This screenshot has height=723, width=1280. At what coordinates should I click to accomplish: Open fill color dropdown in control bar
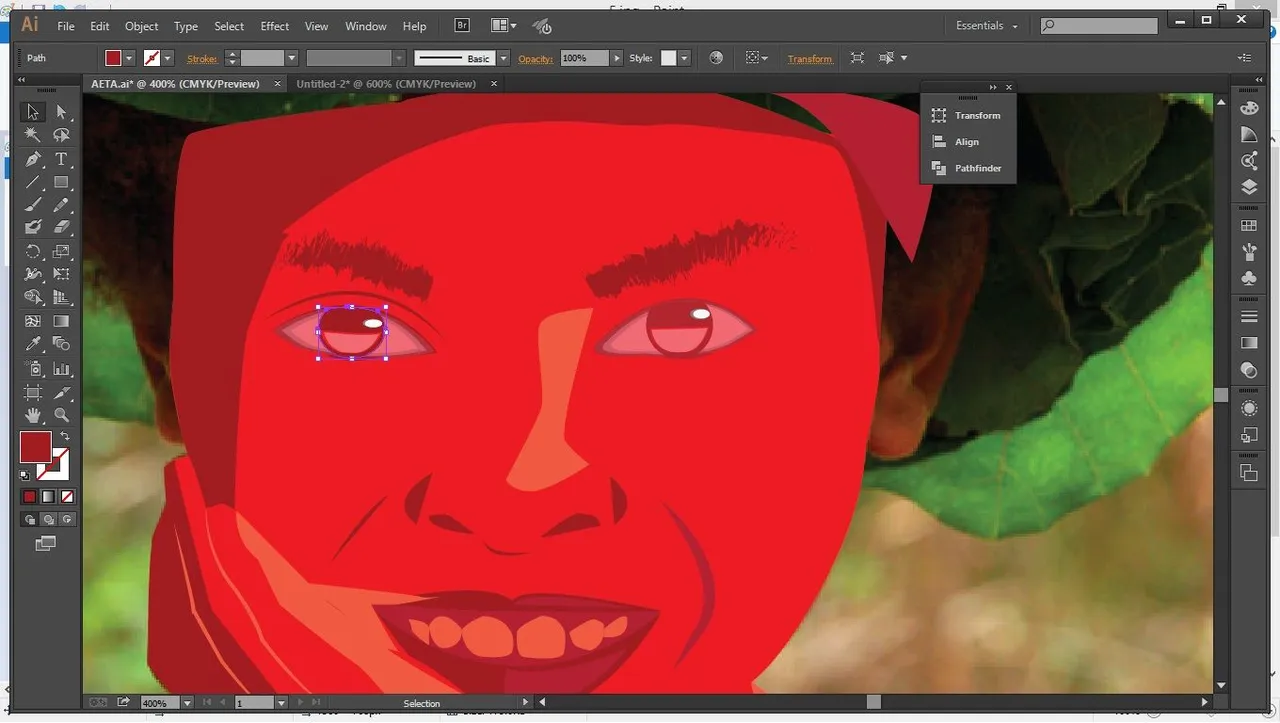[129, 58]
